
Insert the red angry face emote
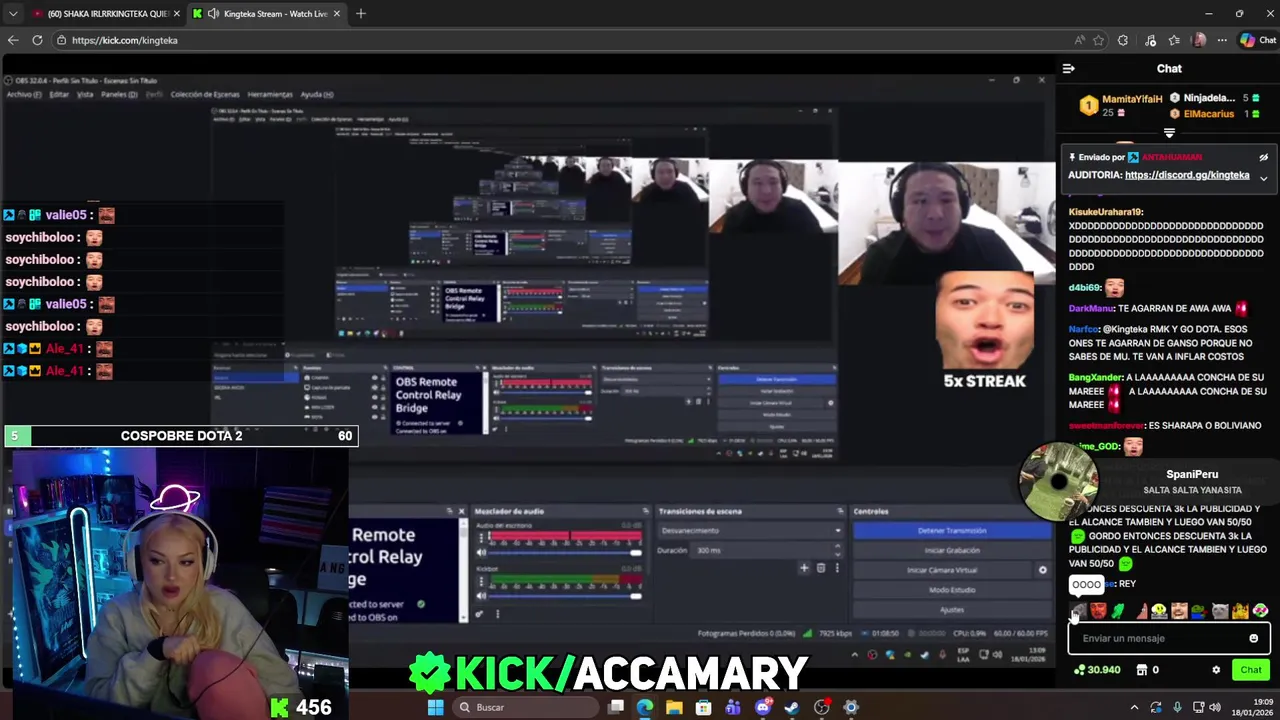[x=1099, y=611]
